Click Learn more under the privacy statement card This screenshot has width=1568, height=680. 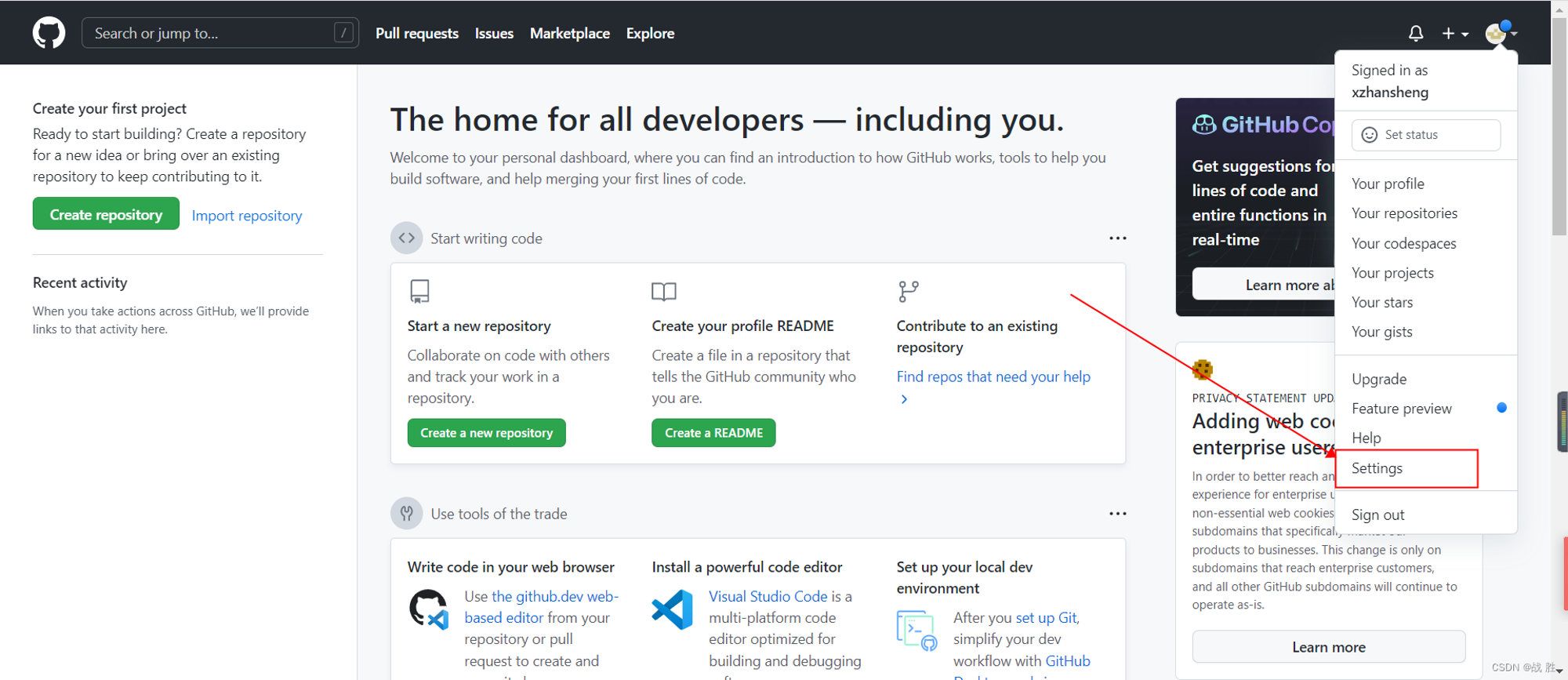[x=1329, y=647]
